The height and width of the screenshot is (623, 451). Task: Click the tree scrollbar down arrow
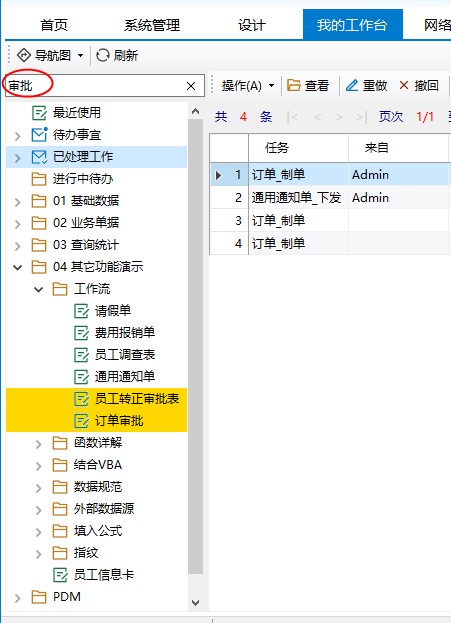pos(195,603)
